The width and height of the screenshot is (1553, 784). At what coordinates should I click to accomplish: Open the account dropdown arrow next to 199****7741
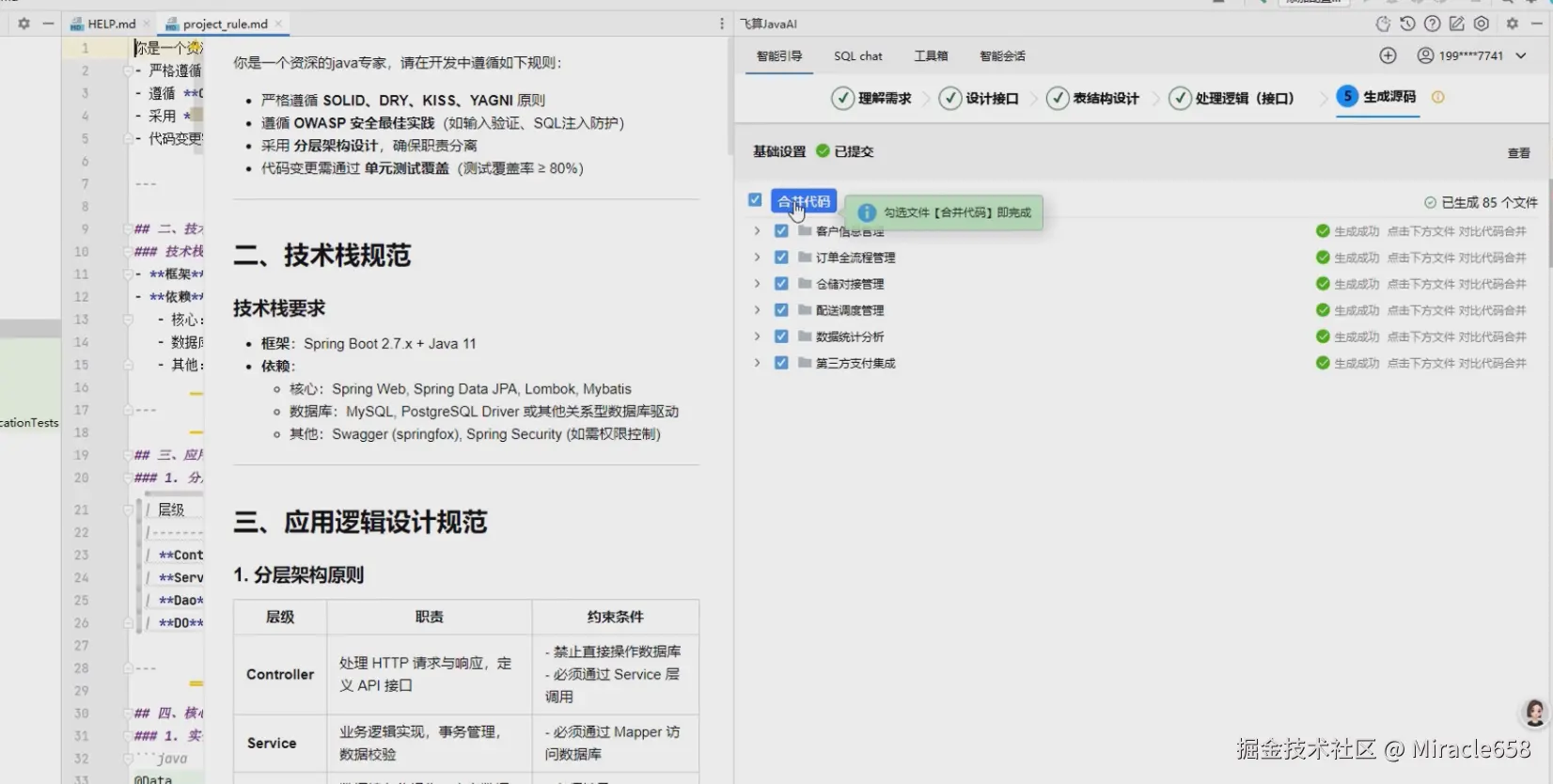point(1521,55)
